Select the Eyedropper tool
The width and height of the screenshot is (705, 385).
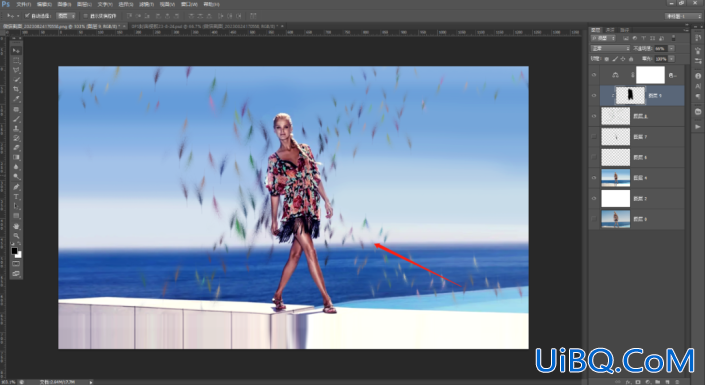pos(16,99)
